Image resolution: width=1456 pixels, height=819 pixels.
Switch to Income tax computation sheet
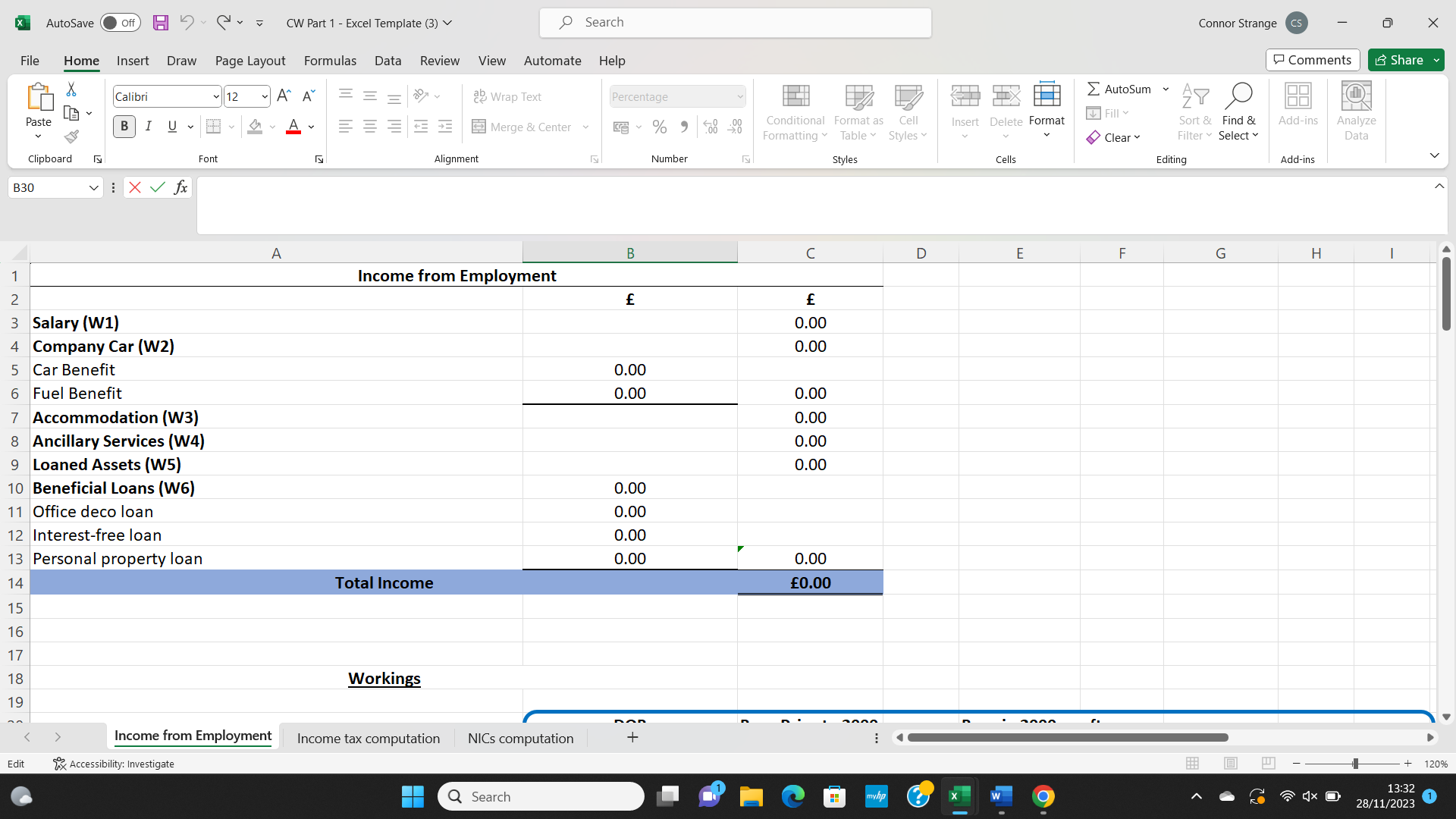(x=368, y=738)
